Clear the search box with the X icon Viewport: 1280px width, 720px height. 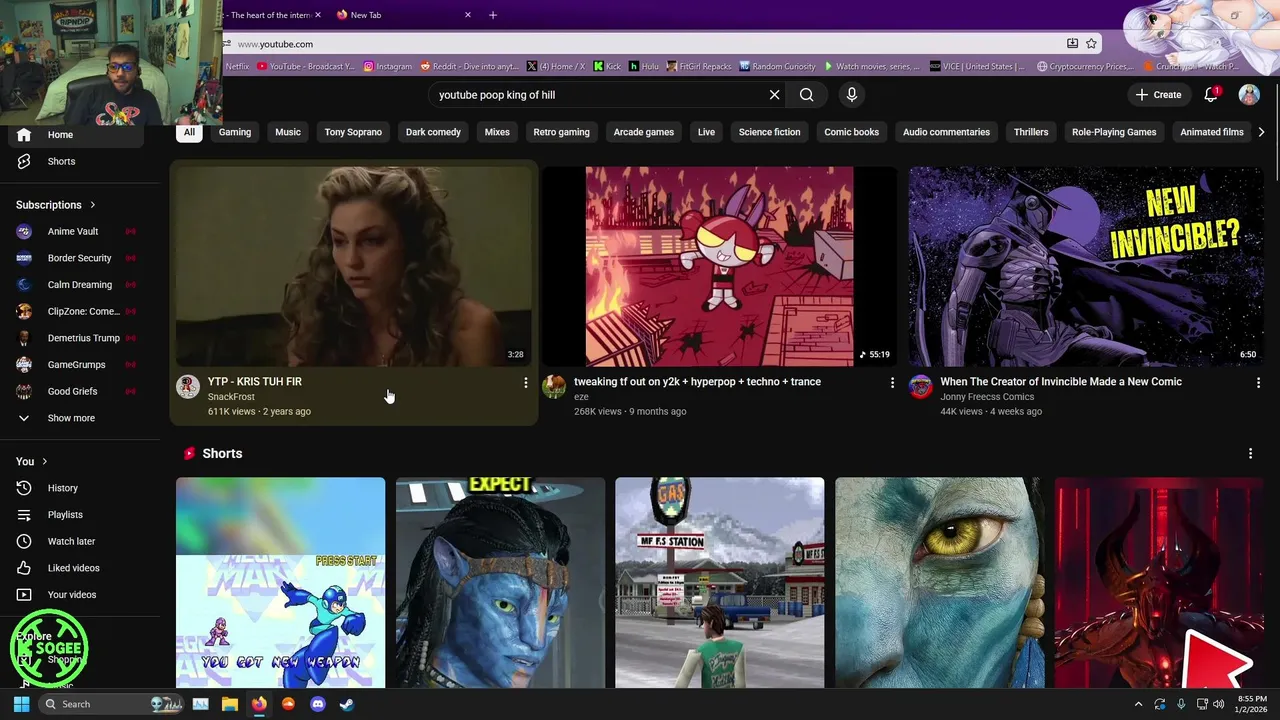(x=774, y=95)
